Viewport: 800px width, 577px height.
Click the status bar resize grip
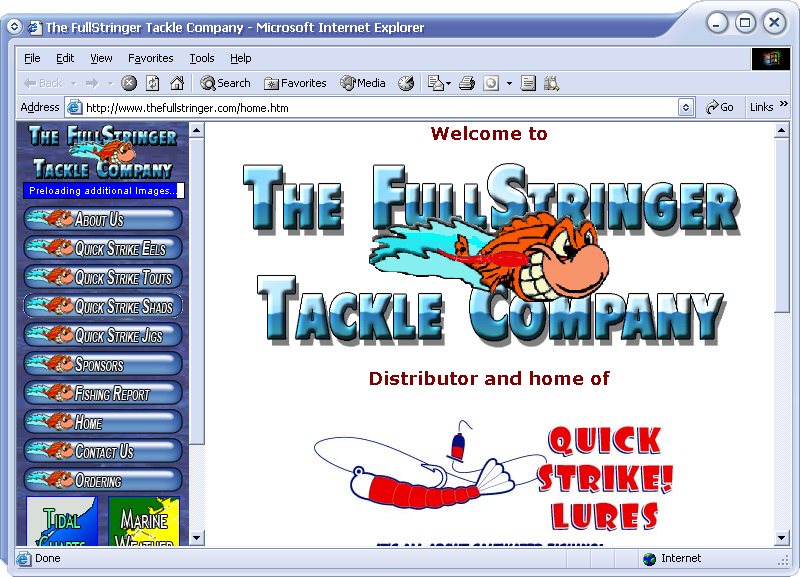point(784,561)
